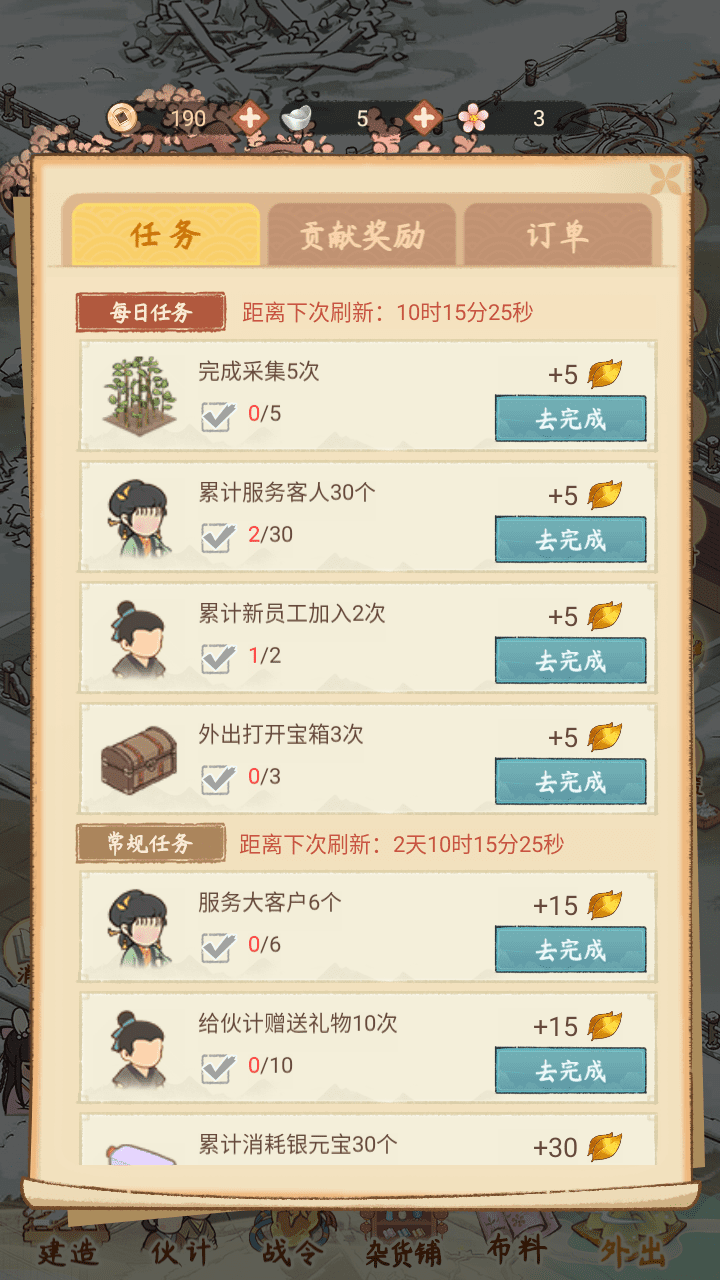Switch to the 订单 tab
Screen dimensions: 720x1280
(558, 236)
